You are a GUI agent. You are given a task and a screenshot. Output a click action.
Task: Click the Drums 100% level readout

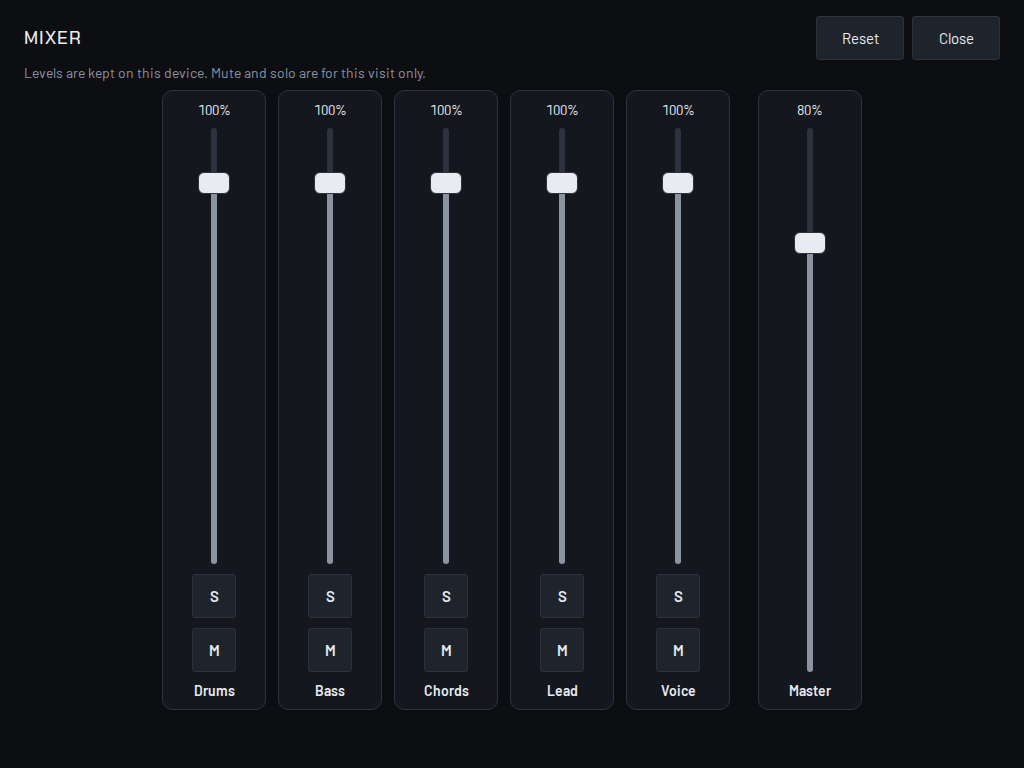click(214, 110)
